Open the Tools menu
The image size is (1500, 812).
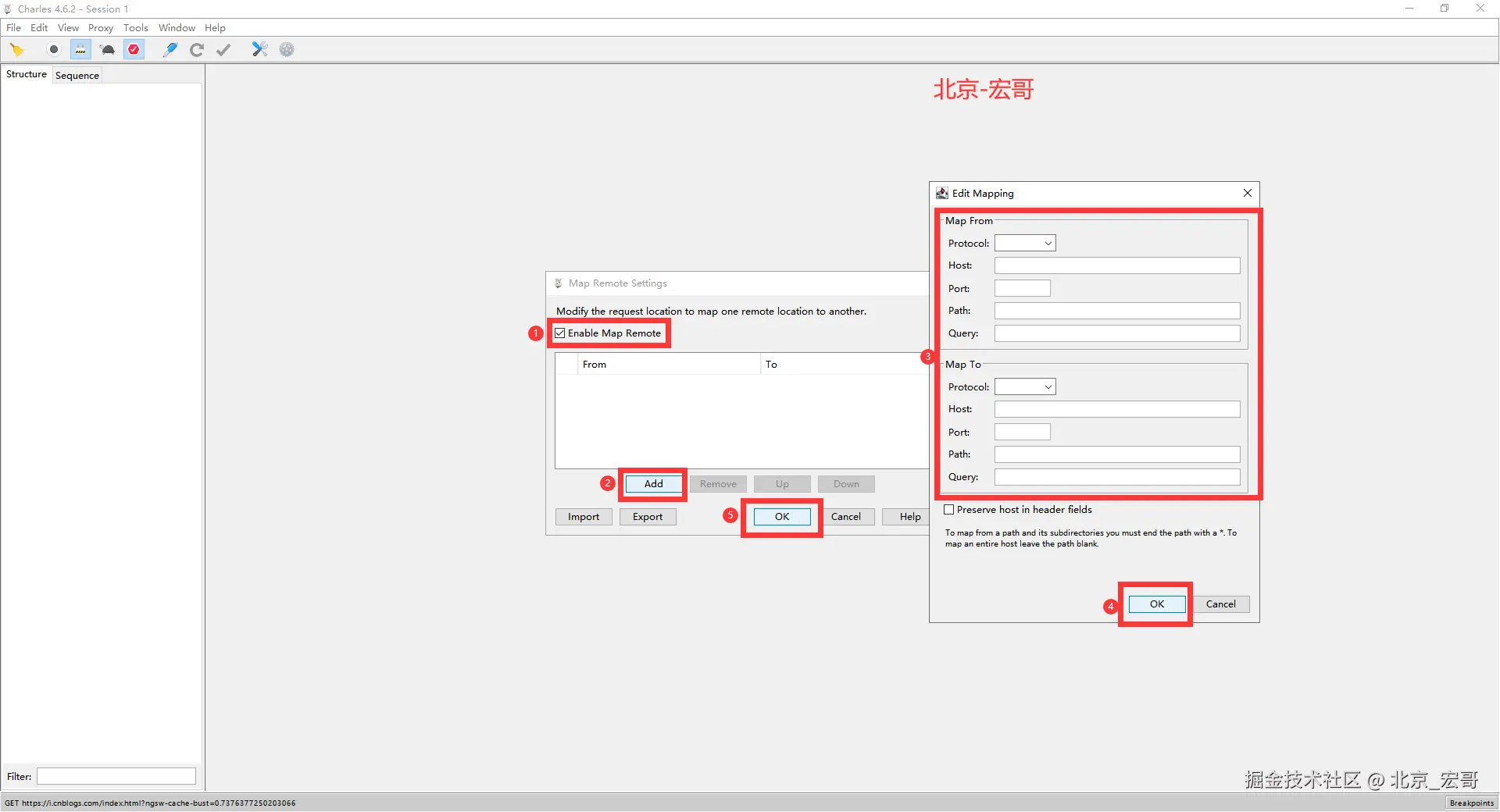[136, 28]
